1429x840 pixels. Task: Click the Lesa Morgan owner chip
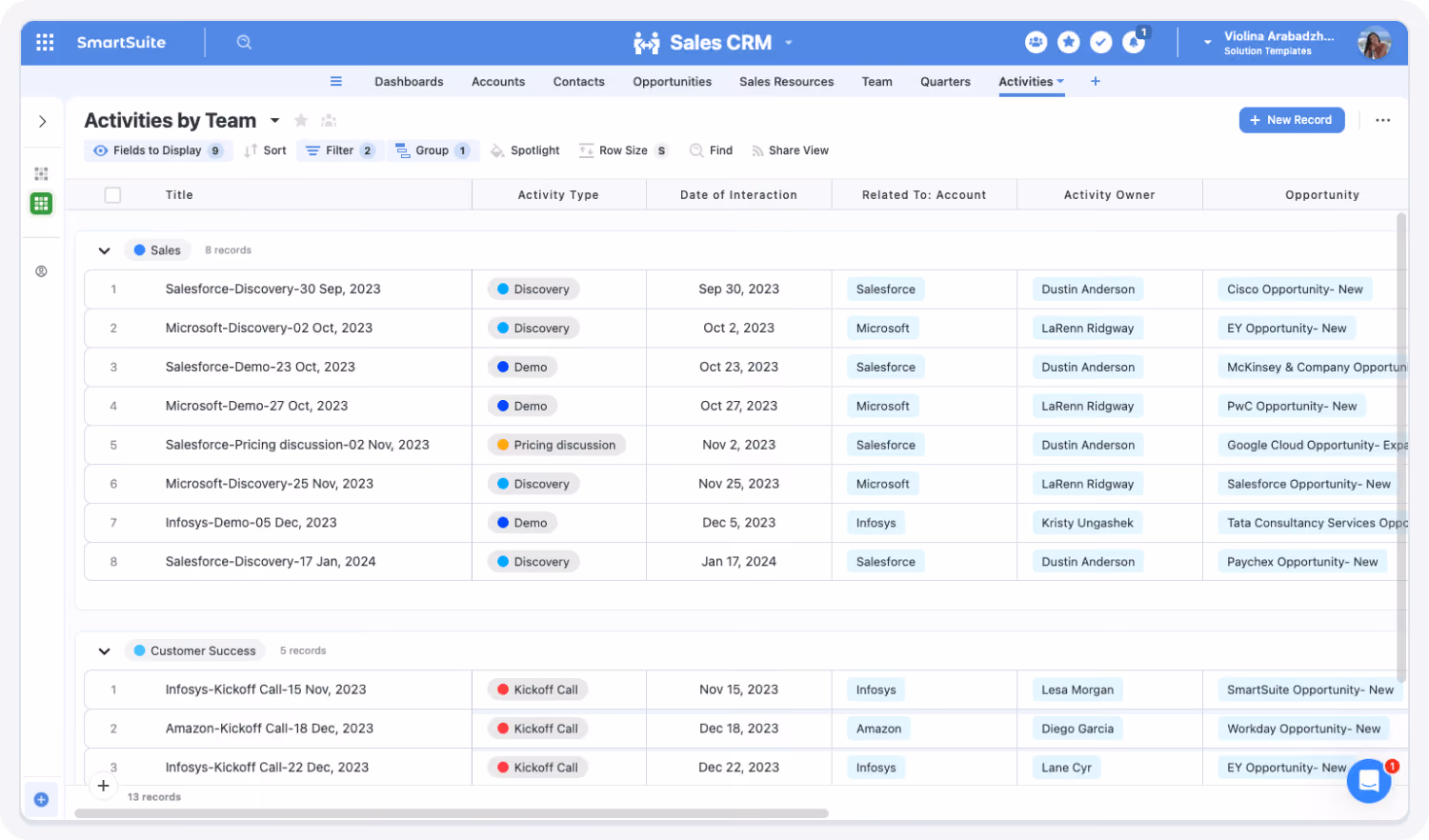click(x=1077, y=690)
